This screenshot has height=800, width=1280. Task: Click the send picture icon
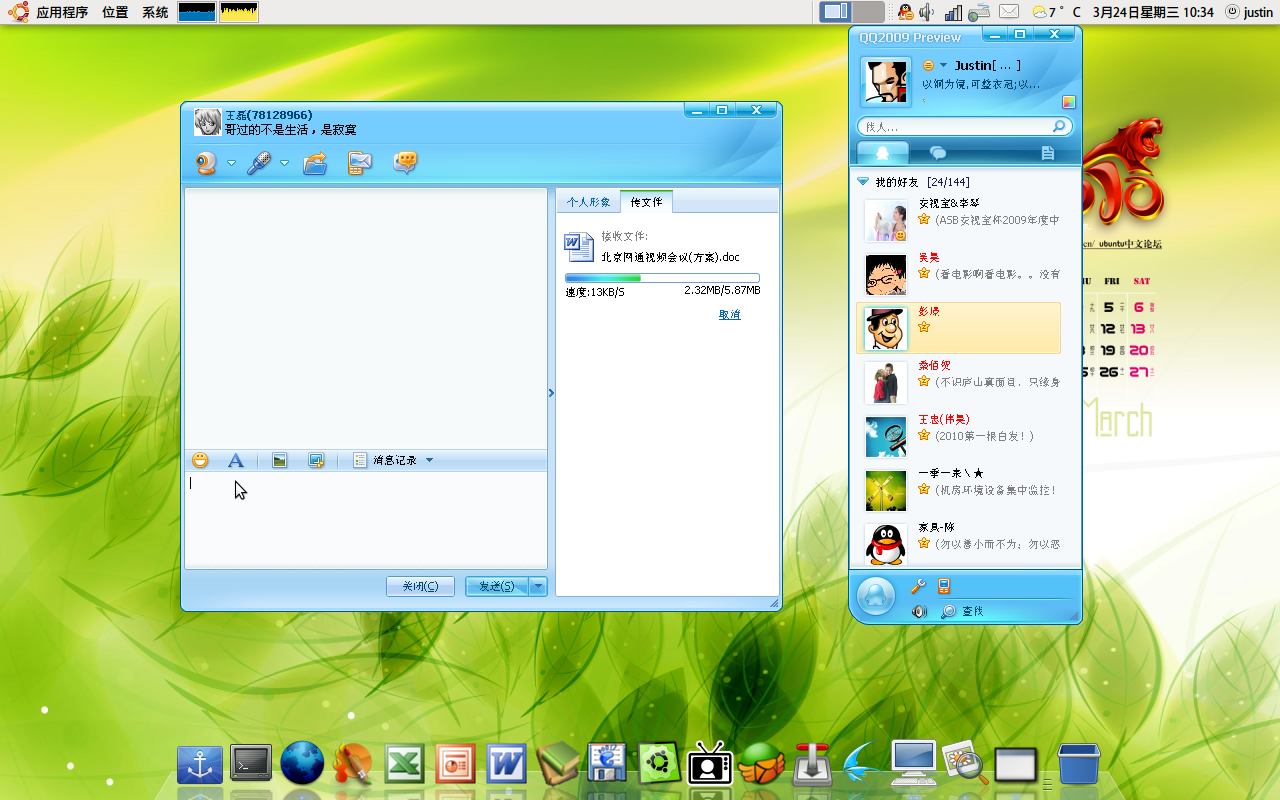(280, 460)
